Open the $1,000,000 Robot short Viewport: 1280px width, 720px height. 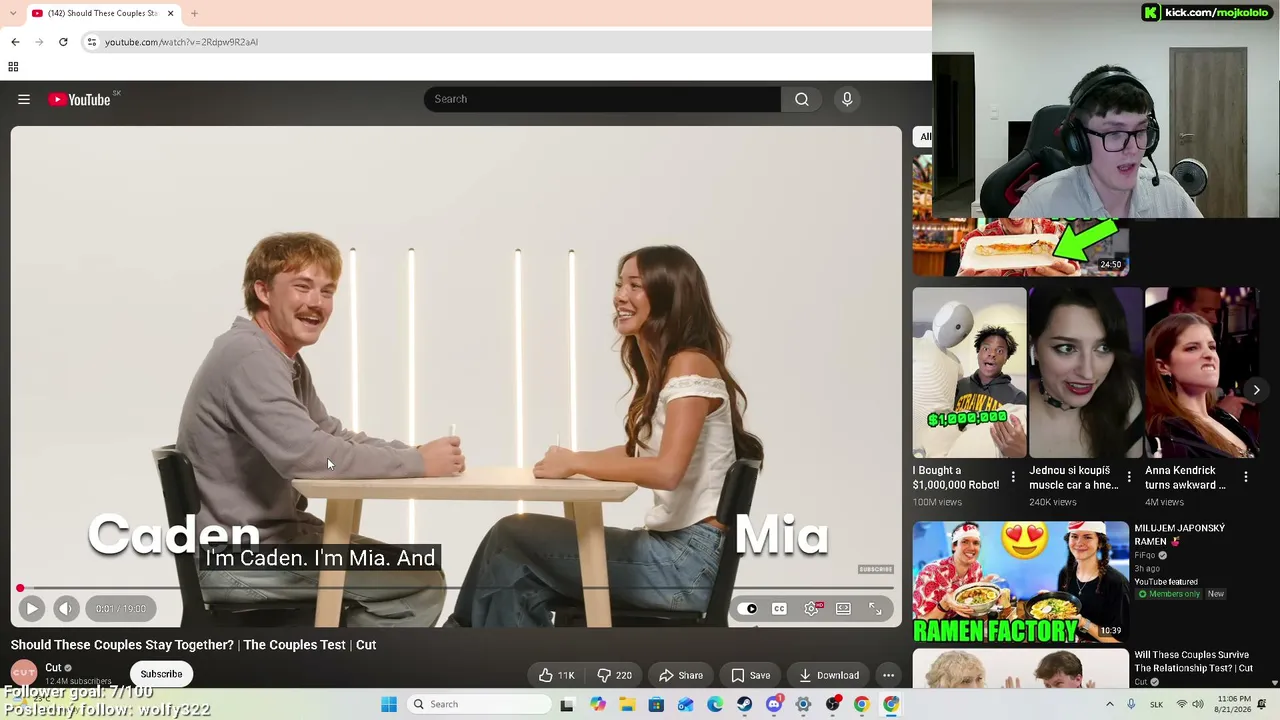[x=969, y=372]
